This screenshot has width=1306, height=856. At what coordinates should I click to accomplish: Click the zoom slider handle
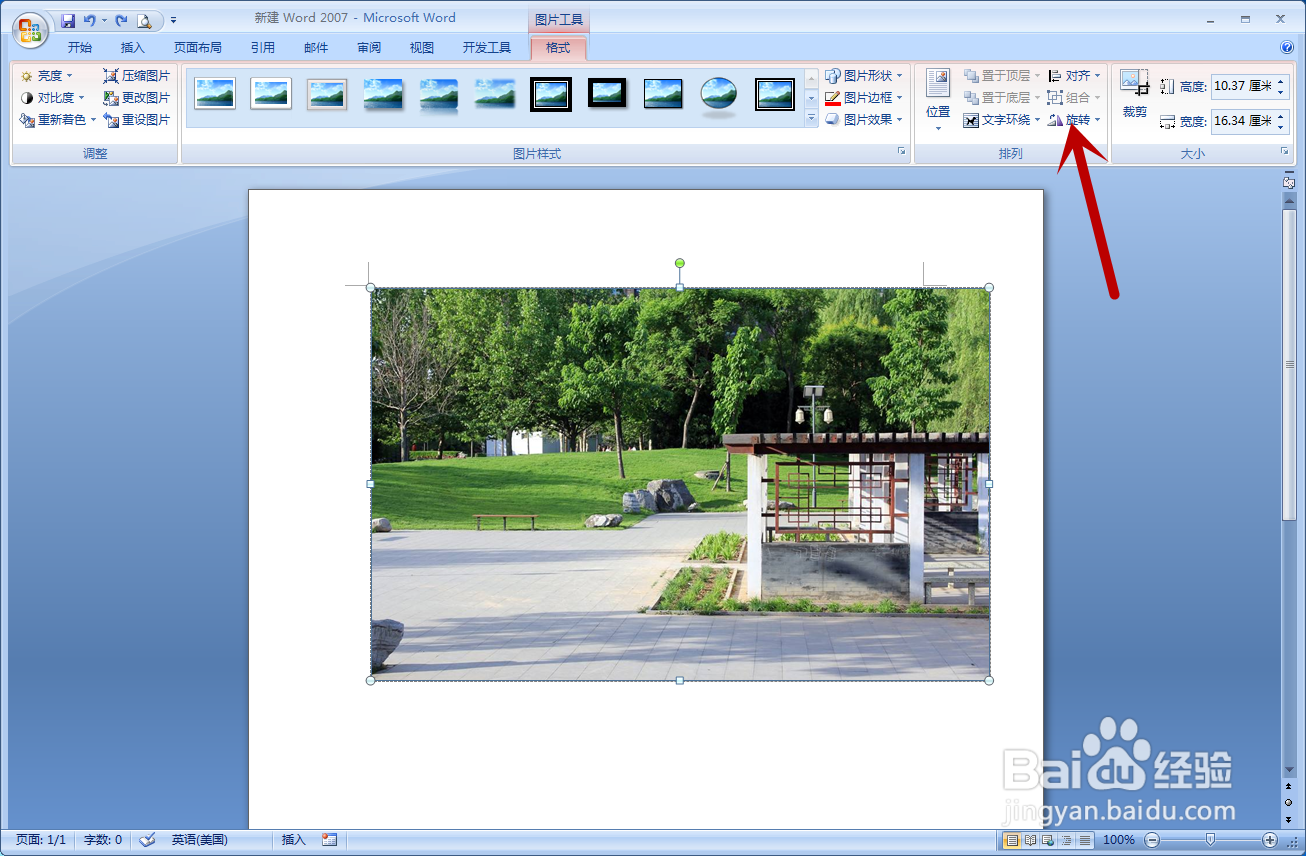[1211, 840]
